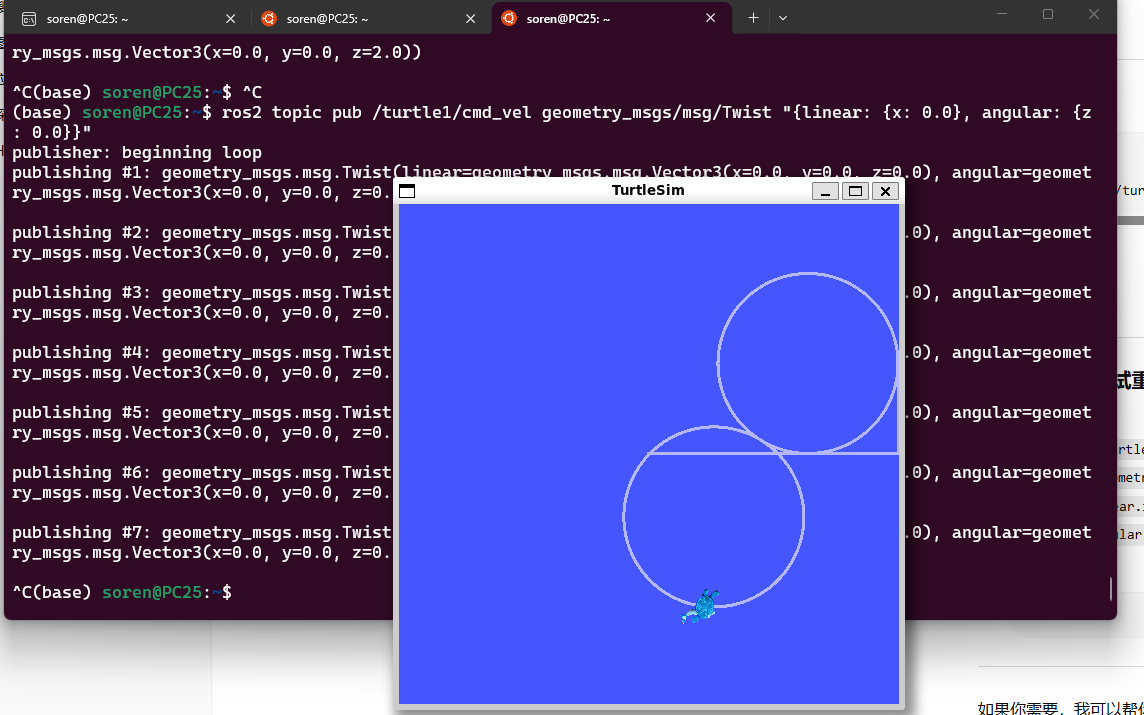Click the terminal scrollbar thumb

click(1110, 588)
